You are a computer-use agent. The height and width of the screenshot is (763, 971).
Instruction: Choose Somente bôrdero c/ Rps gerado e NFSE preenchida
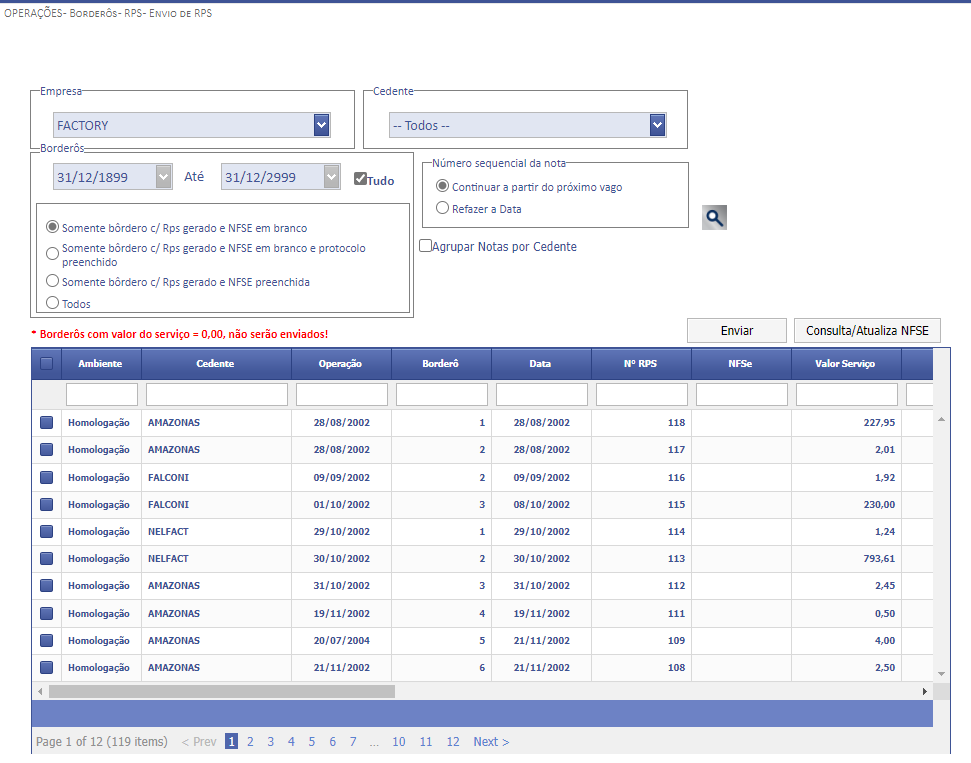tap(53, 282)
